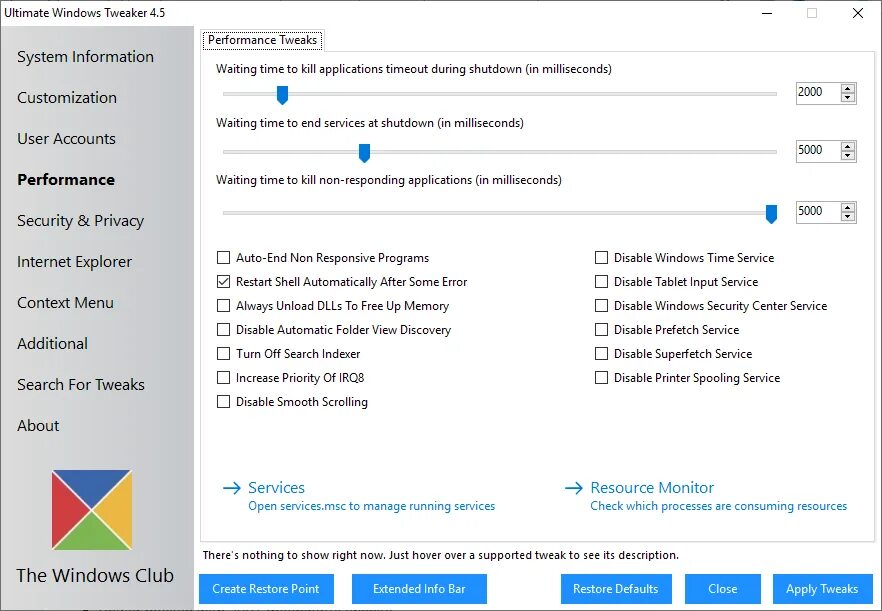Screen dimensions: 882x611
Task: Check Disable Superfetch Service
Action: (x=601, y=354)
